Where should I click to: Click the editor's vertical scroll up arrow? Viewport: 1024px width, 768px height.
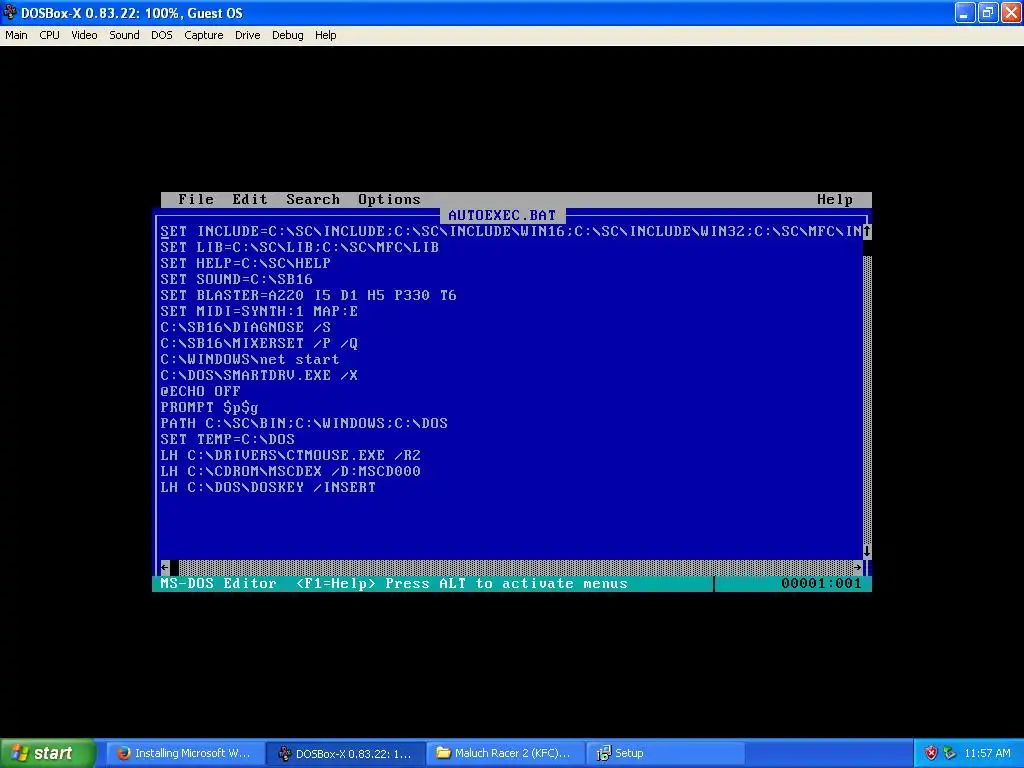tap(867, 231)
